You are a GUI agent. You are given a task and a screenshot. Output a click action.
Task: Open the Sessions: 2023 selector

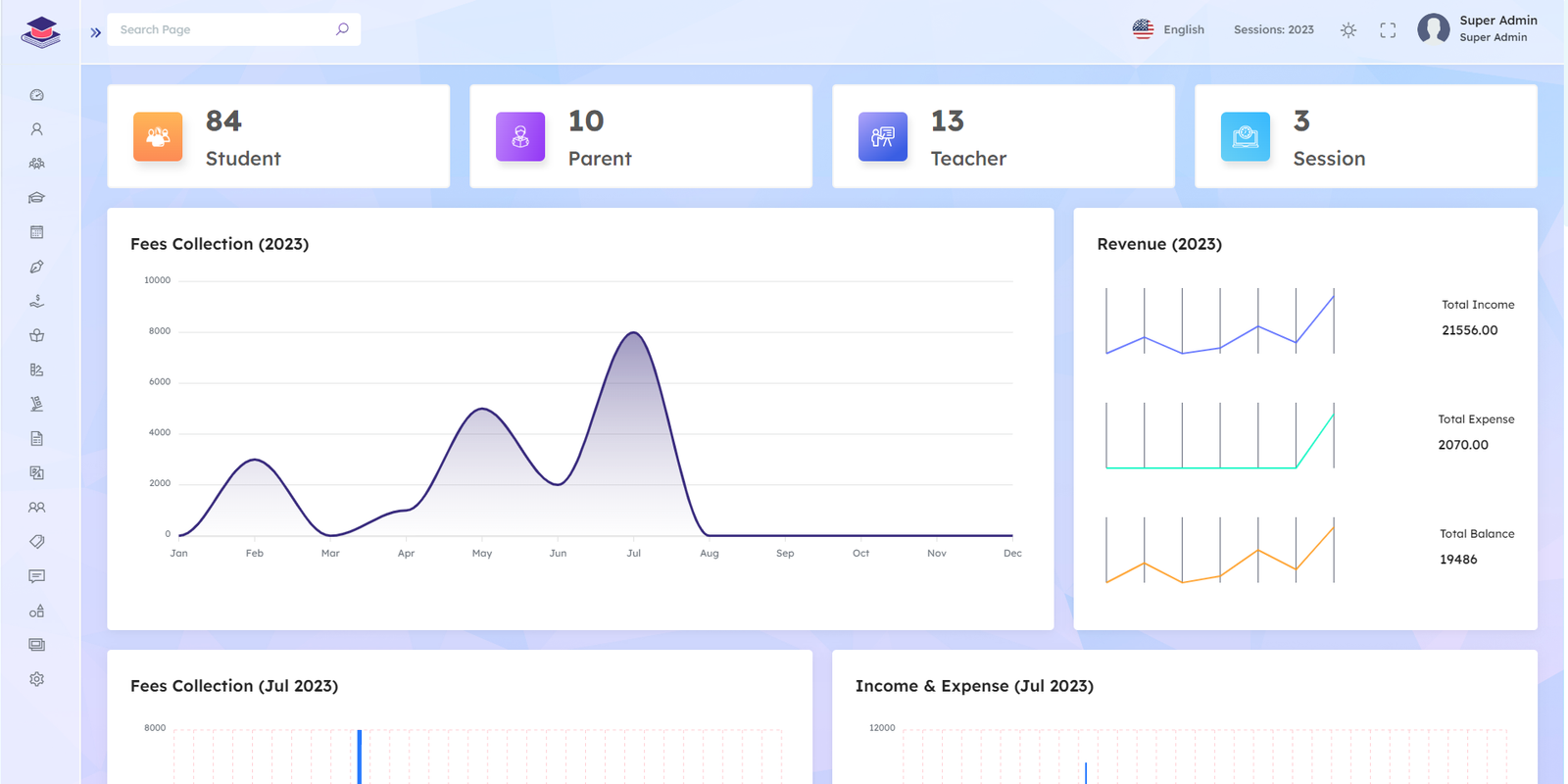1274,29
